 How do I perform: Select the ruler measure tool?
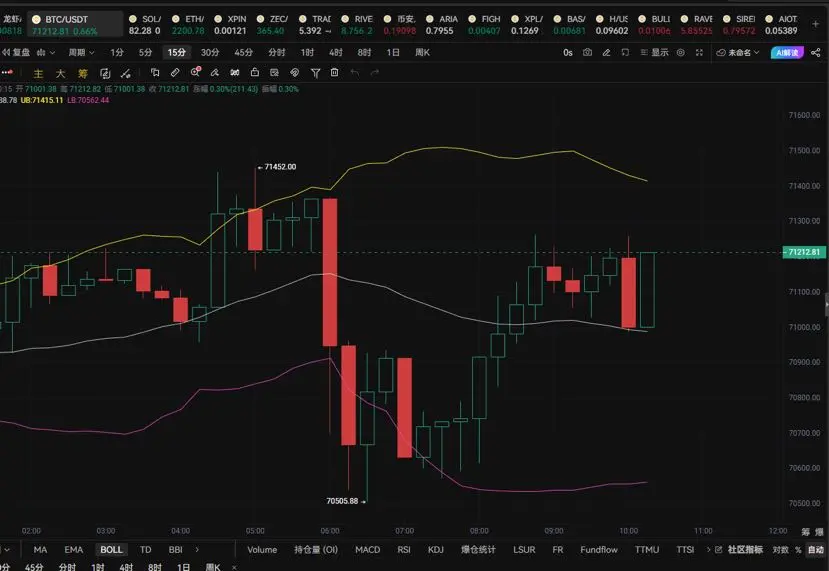tap(175, 72)
